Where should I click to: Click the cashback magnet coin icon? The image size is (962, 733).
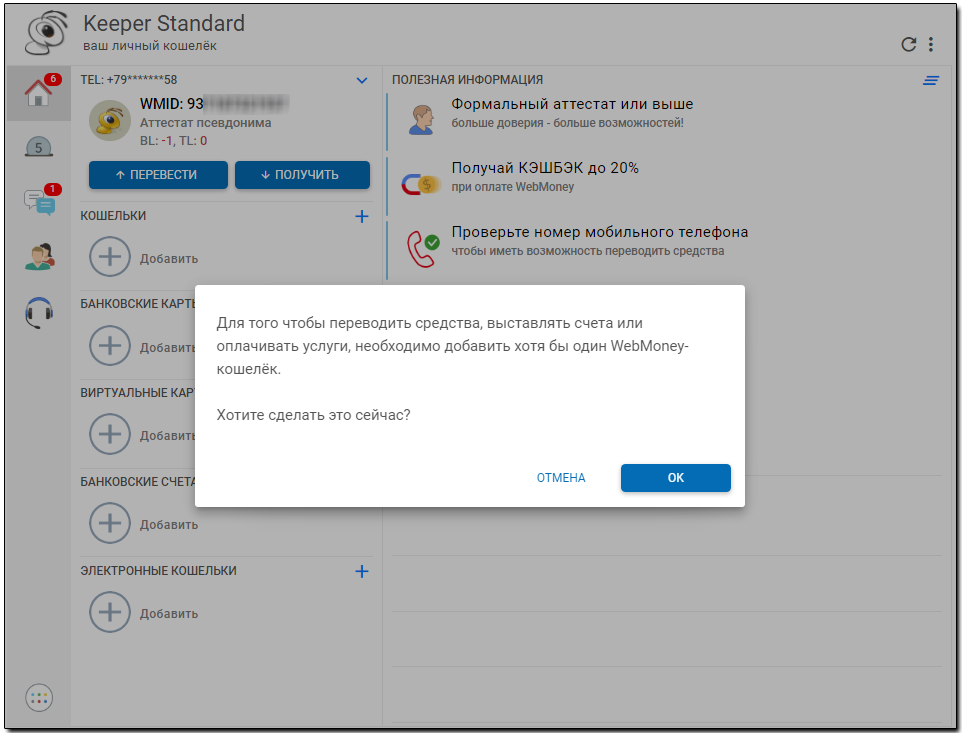click(421, 184)
